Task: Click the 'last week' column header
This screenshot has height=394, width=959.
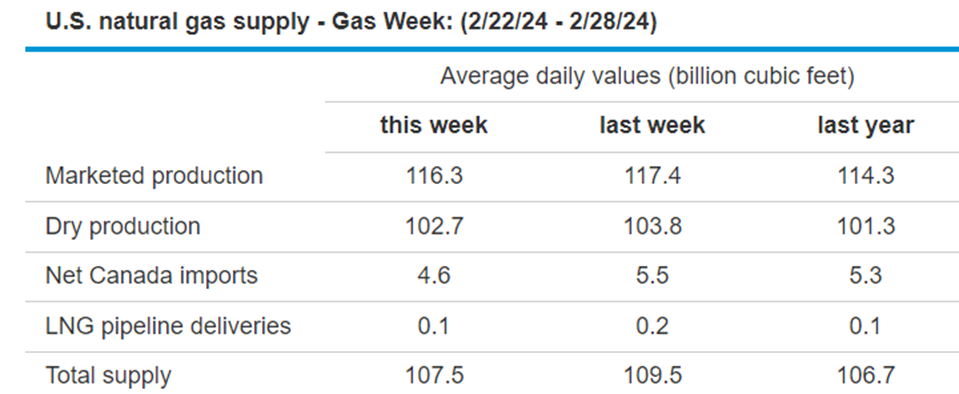Action: click(x=652, y=125)
